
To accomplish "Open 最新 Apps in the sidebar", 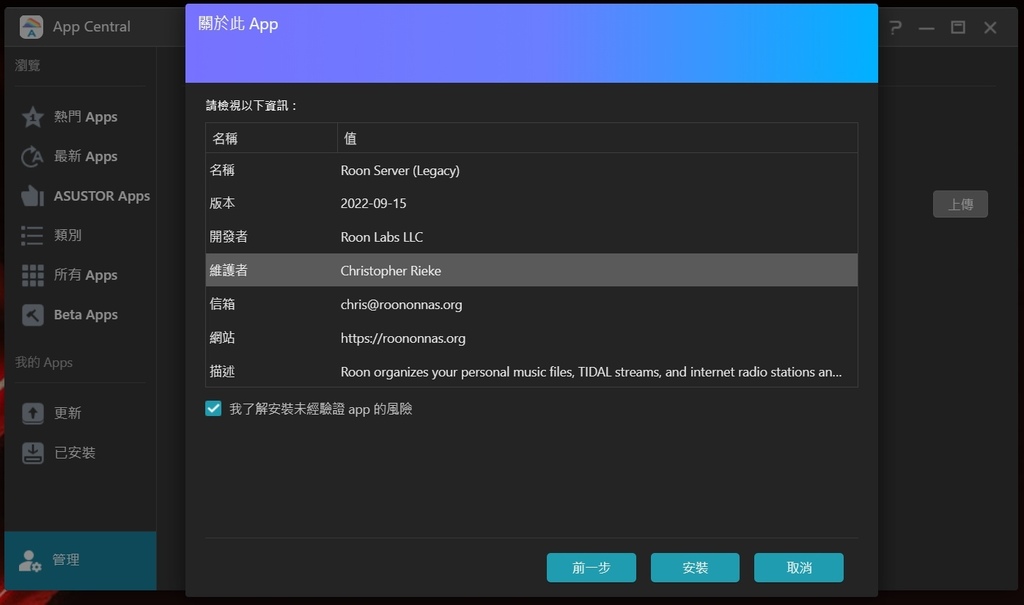I will (x=80, y=157).
